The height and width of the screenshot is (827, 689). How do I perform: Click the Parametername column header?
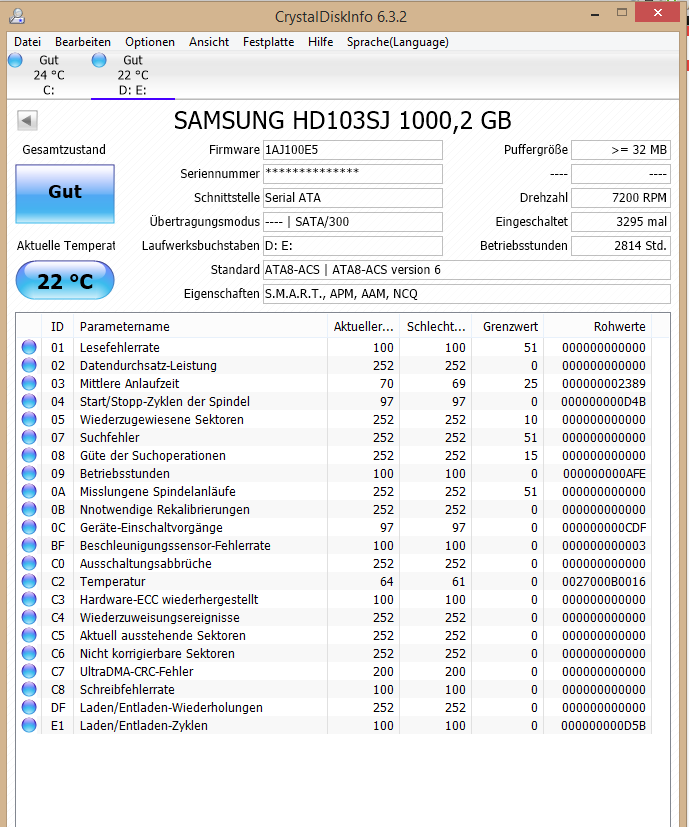[x=200, y=326]
